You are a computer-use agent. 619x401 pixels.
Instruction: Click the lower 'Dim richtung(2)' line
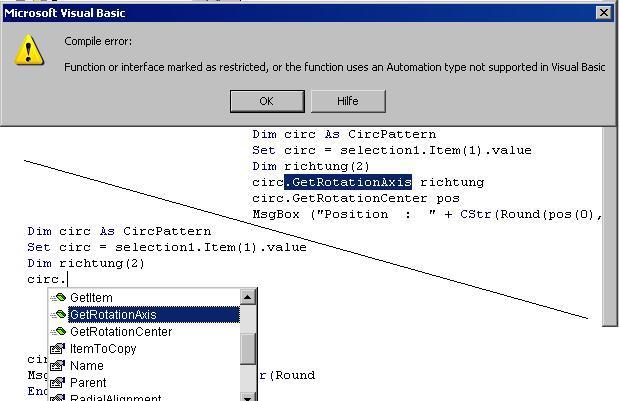click(x=86, y=263)
